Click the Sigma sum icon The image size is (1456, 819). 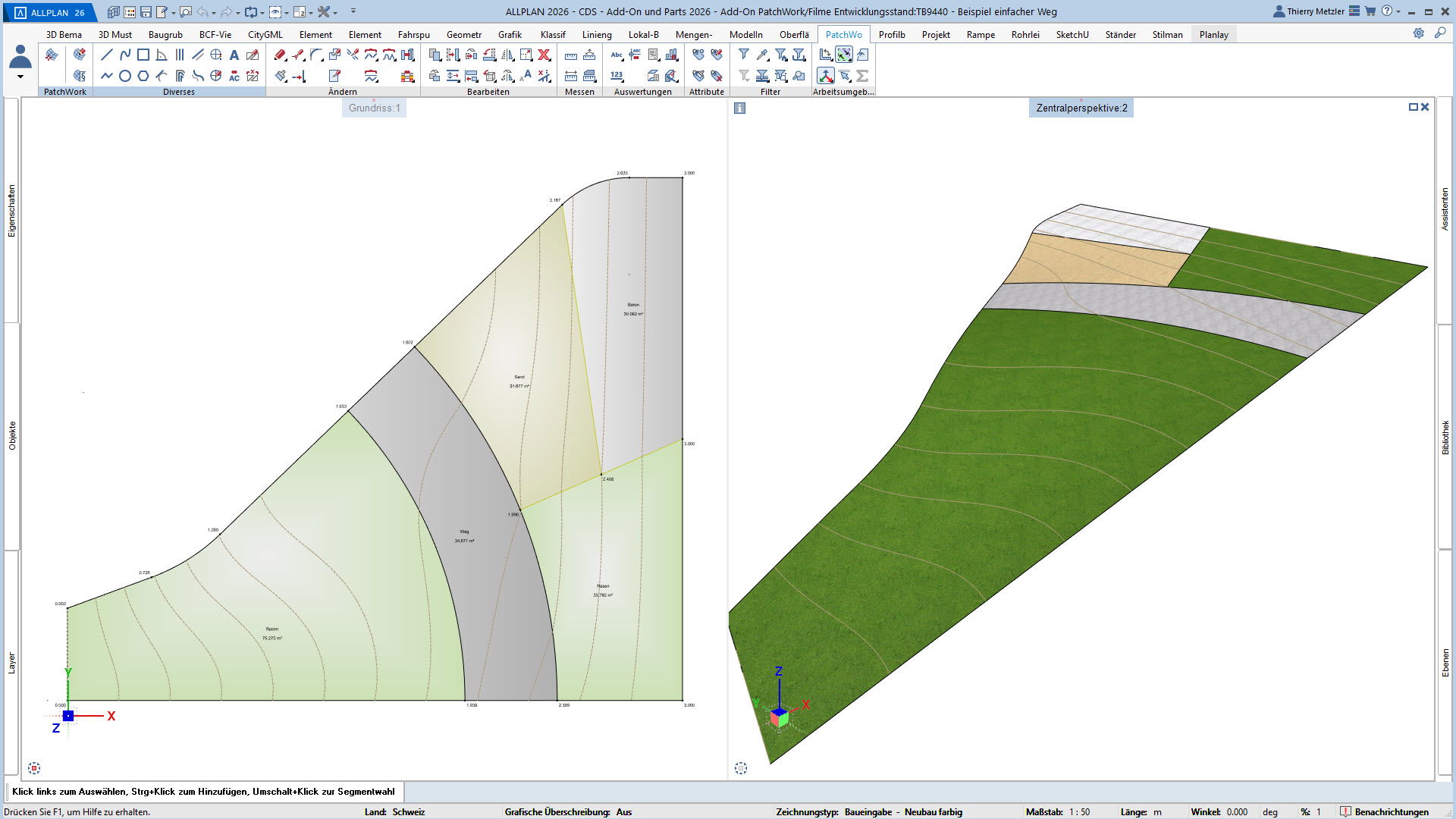(862, 76)
